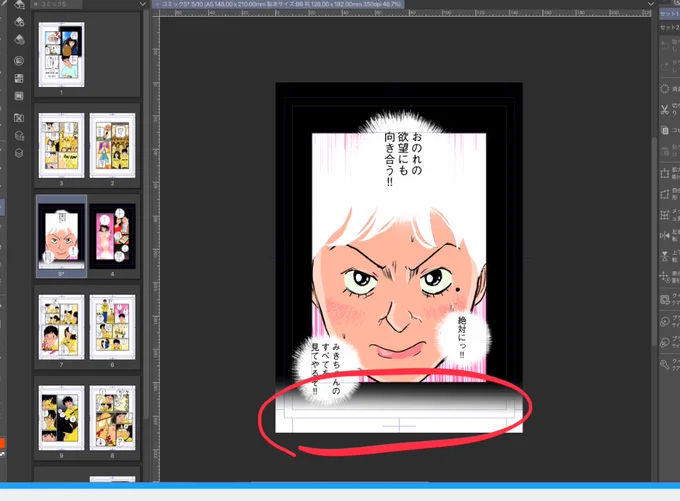Select page 2 thumbnail in page manager

[112, 145]
